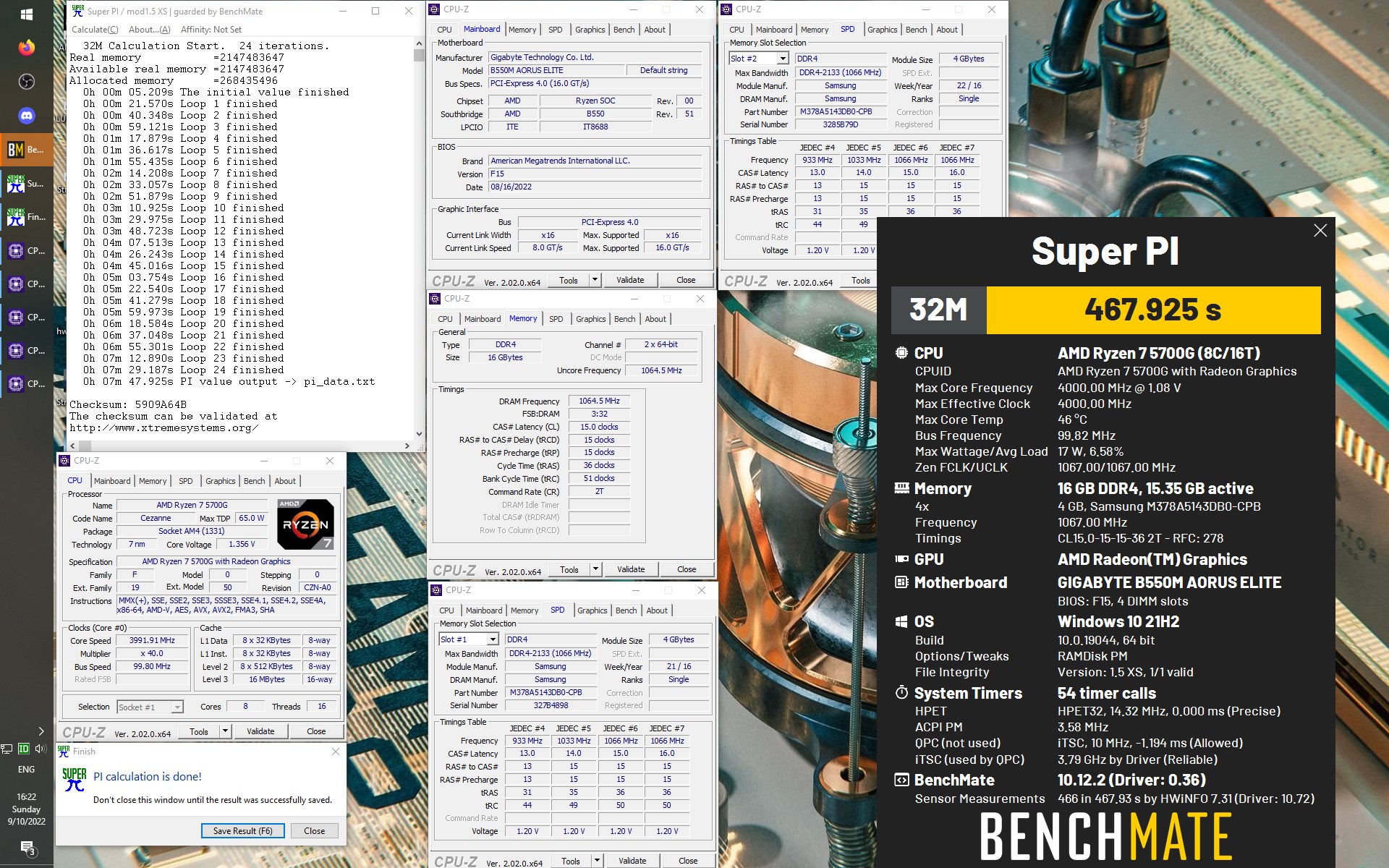Select Graphics tab in Memory window
Image resolution: width=1389 pixels, height=868 pixels.
click(x=590, y=319)
